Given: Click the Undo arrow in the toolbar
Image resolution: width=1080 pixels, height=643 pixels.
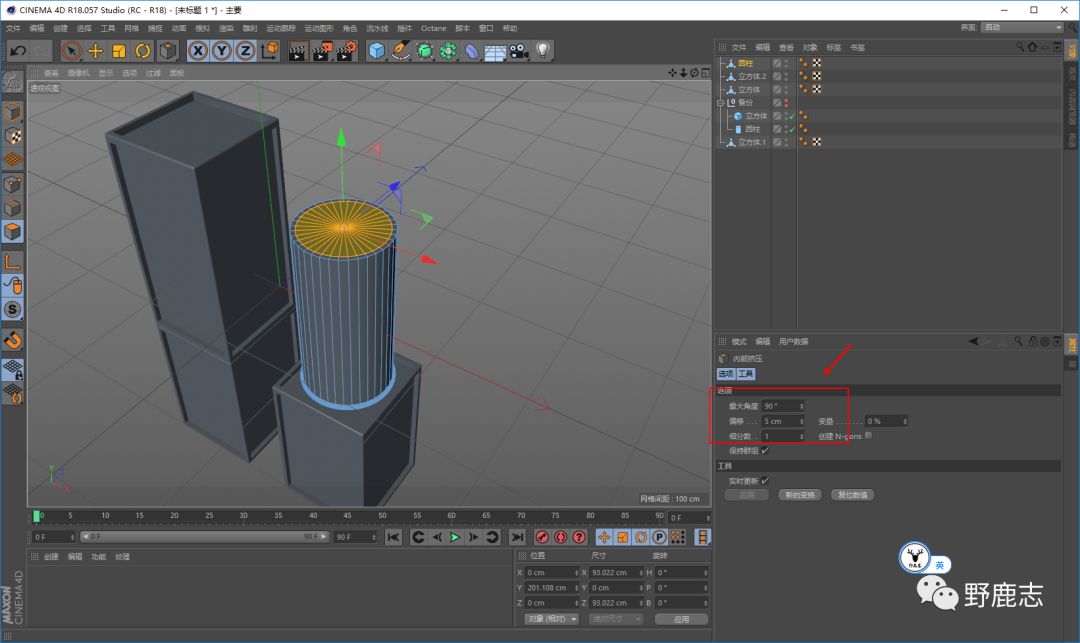Looking at the screenshot, I should 17,50.
